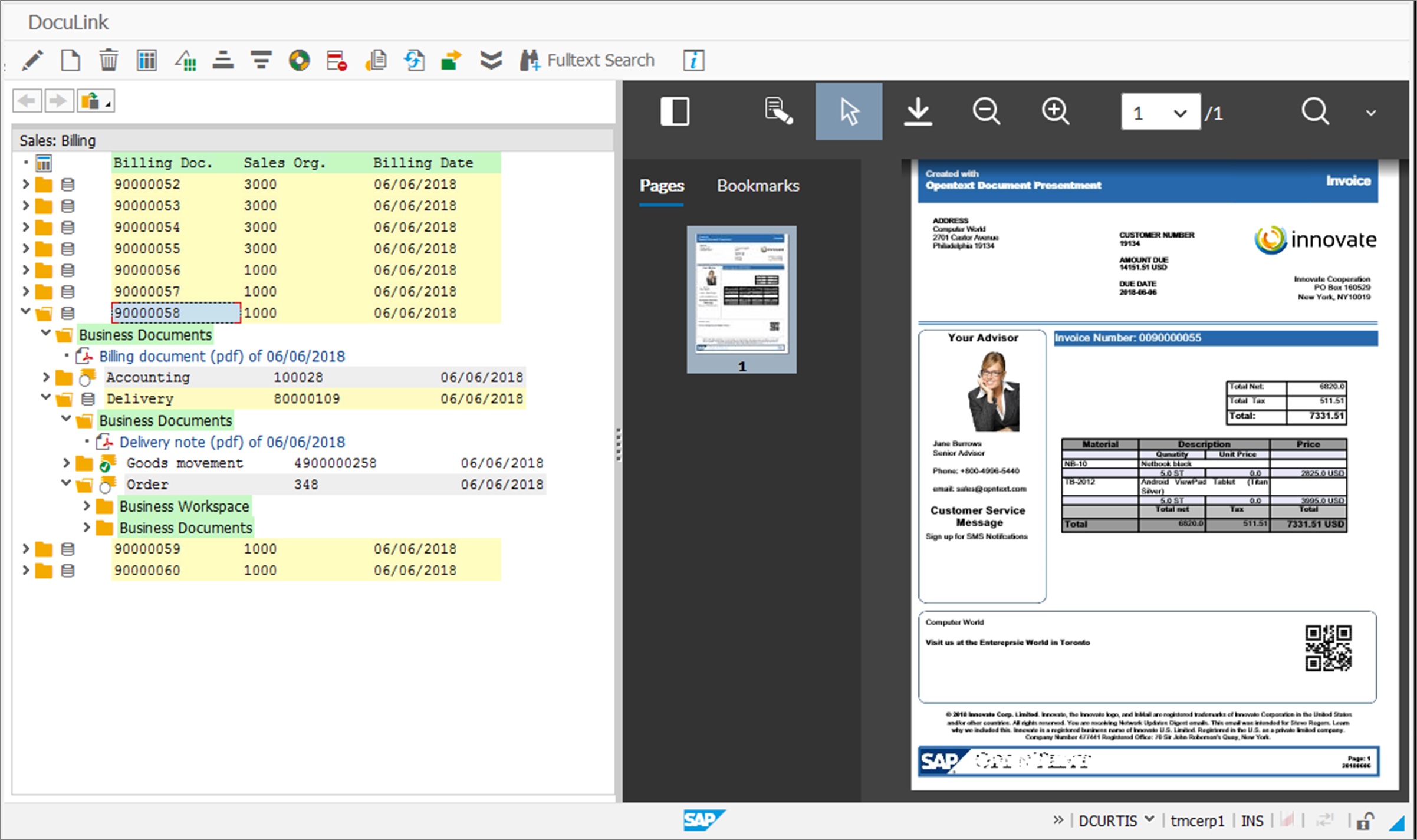Select the last Business Documents folder under Order
Image resolution: width=1417 pixels, height=840 pixels.
pyautogui.click(x=185, y=528)
